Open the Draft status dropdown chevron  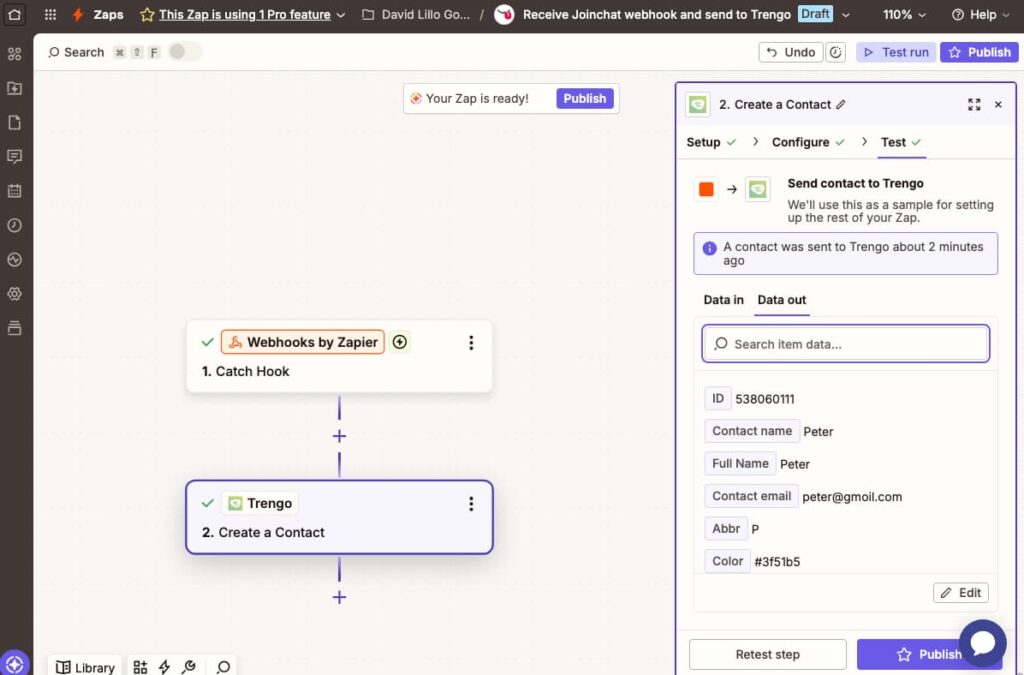coord(846,15)
